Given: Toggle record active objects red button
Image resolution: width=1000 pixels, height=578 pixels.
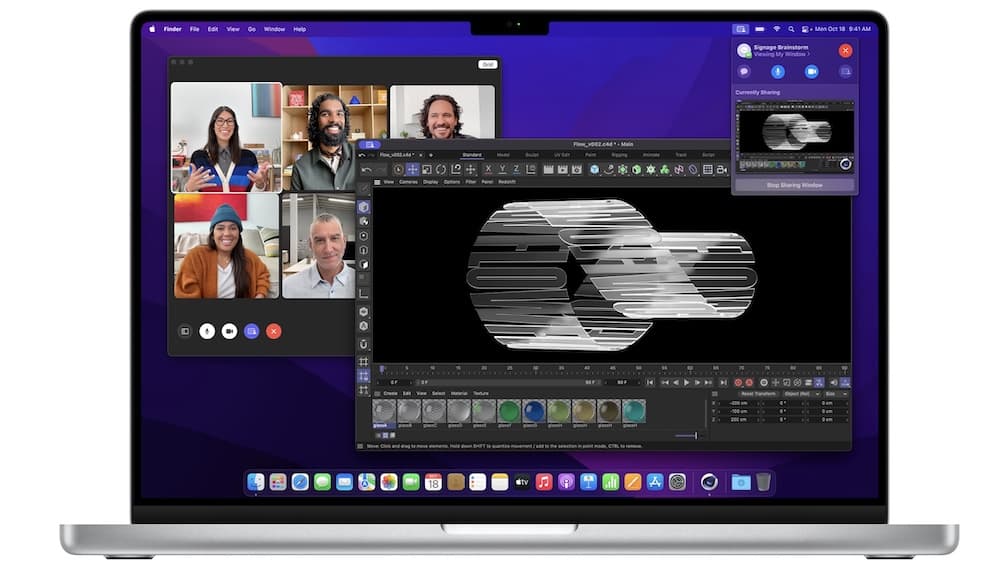Looking at the screenshot, I should (739, 382).
